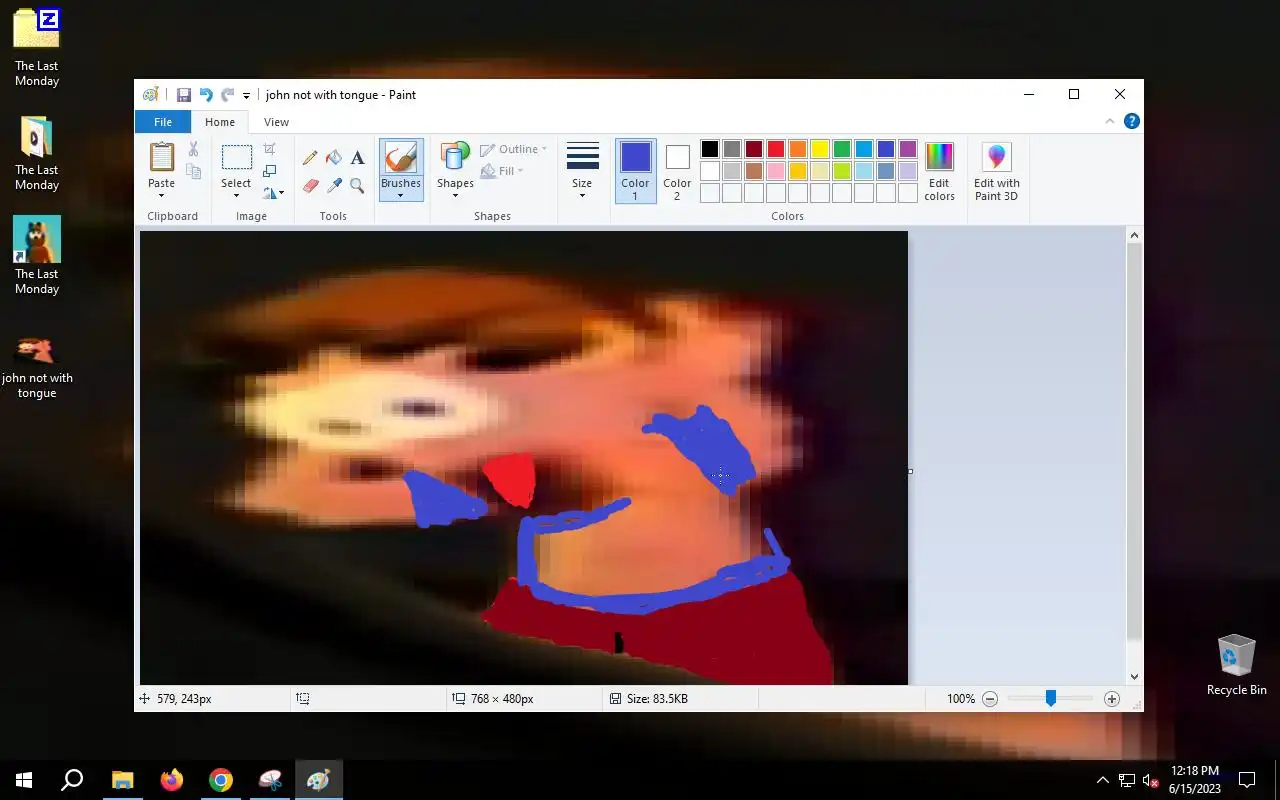
Task: Open Paint Help question mark icon
Action: coord(1132,121)
